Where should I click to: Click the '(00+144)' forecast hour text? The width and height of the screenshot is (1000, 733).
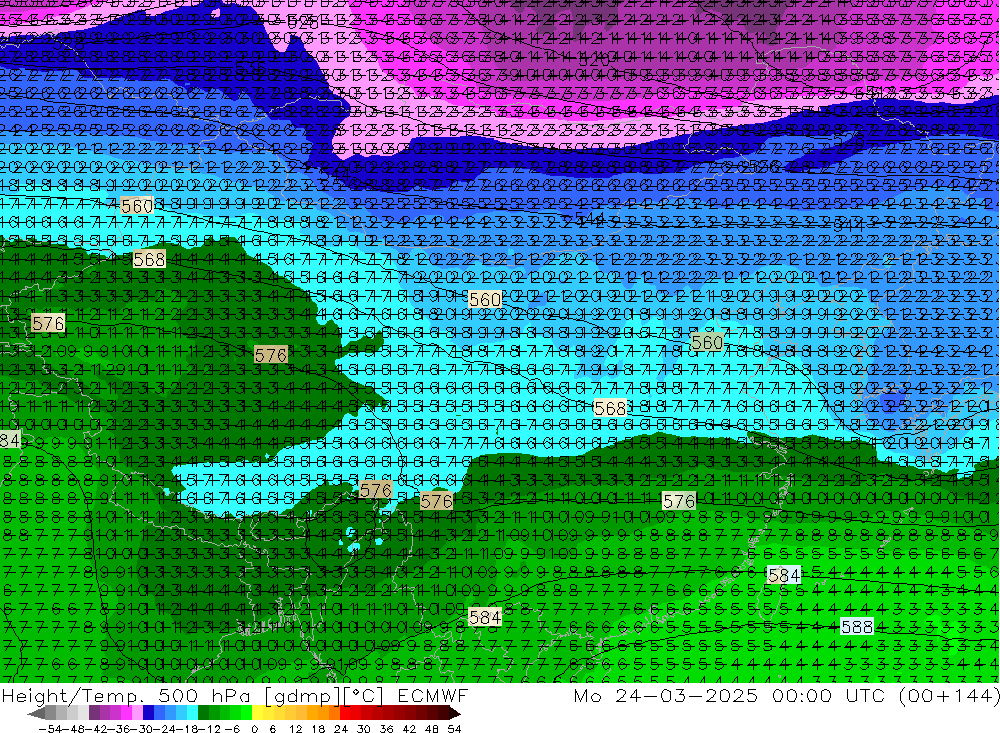pos(948,695)
